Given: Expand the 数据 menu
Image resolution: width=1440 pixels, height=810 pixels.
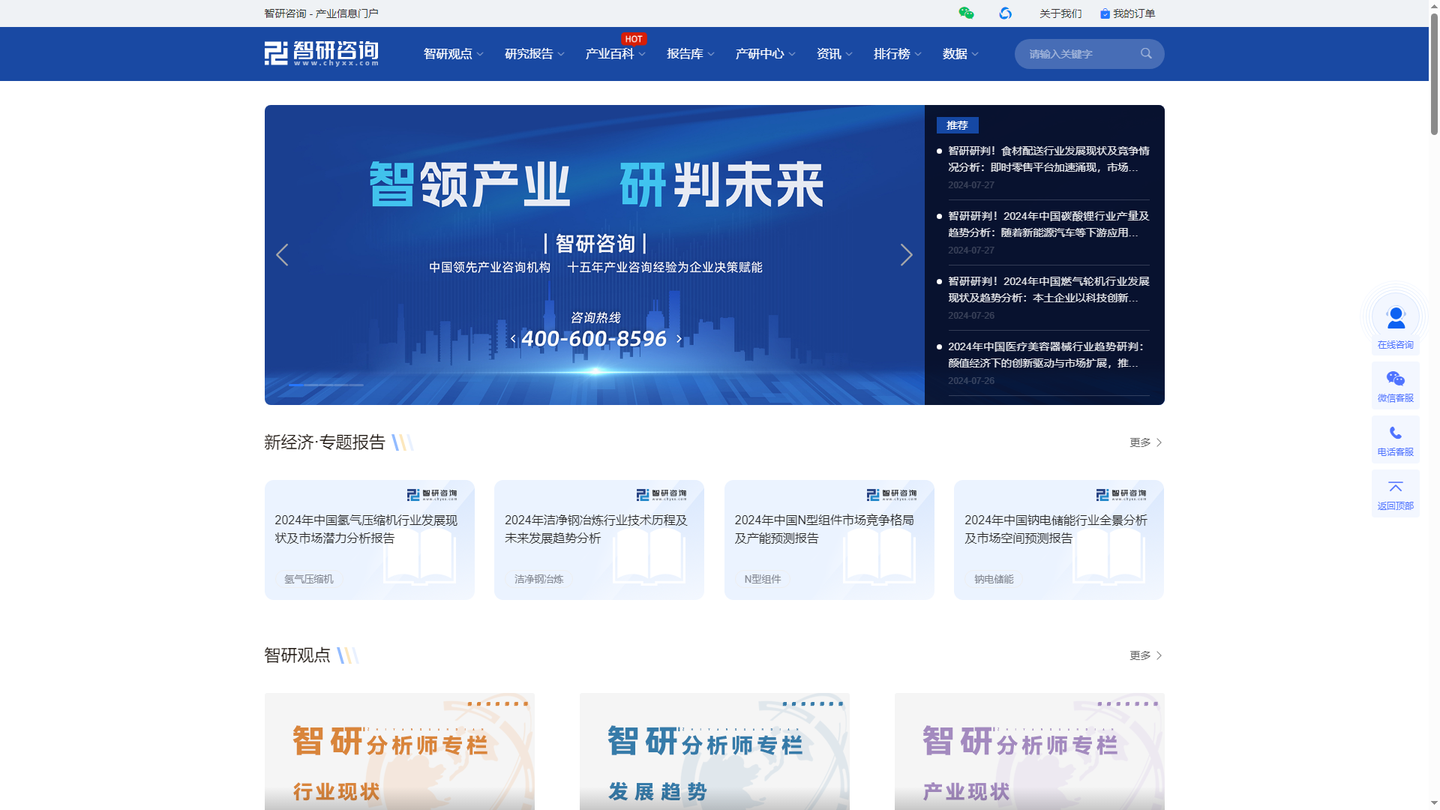Looking at the screenshot, I should (x=960, y=54).
